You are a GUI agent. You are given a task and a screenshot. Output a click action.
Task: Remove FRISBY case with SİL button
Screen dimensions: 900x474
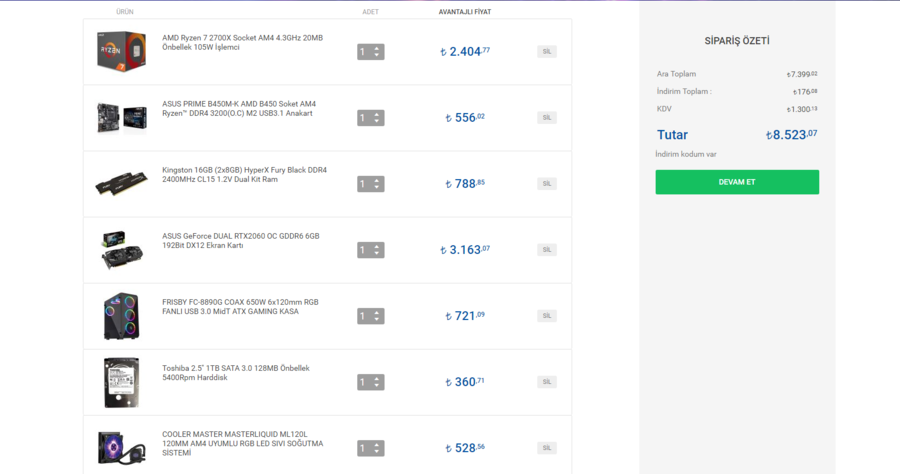[546, 316]
